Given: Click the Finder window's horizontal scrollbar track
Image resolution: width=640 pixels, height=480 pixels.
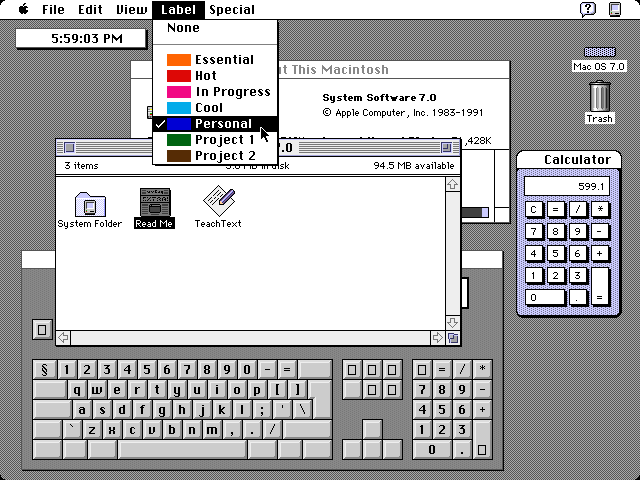Looking at the screenshot, I should (x=251, y=338).
